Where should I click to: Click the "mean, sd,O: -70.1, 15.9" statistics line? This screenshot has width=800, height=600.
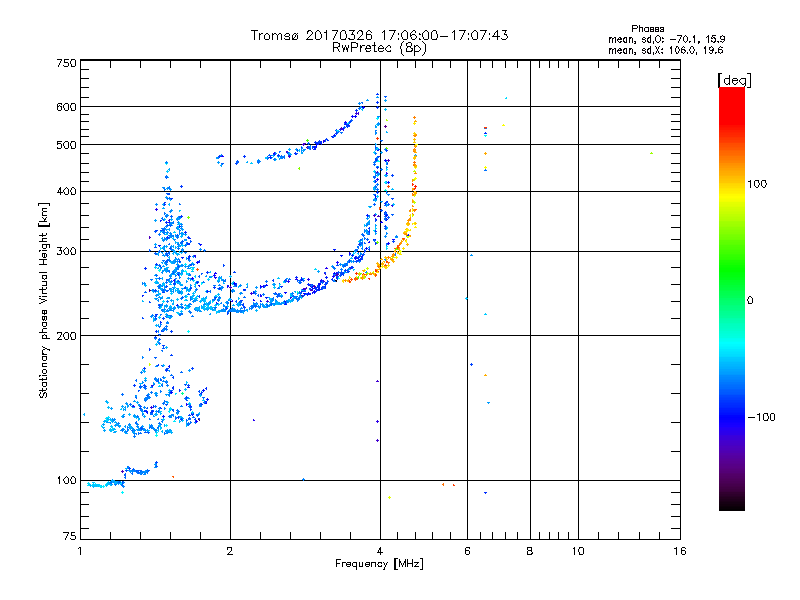(x=666, y=39)
